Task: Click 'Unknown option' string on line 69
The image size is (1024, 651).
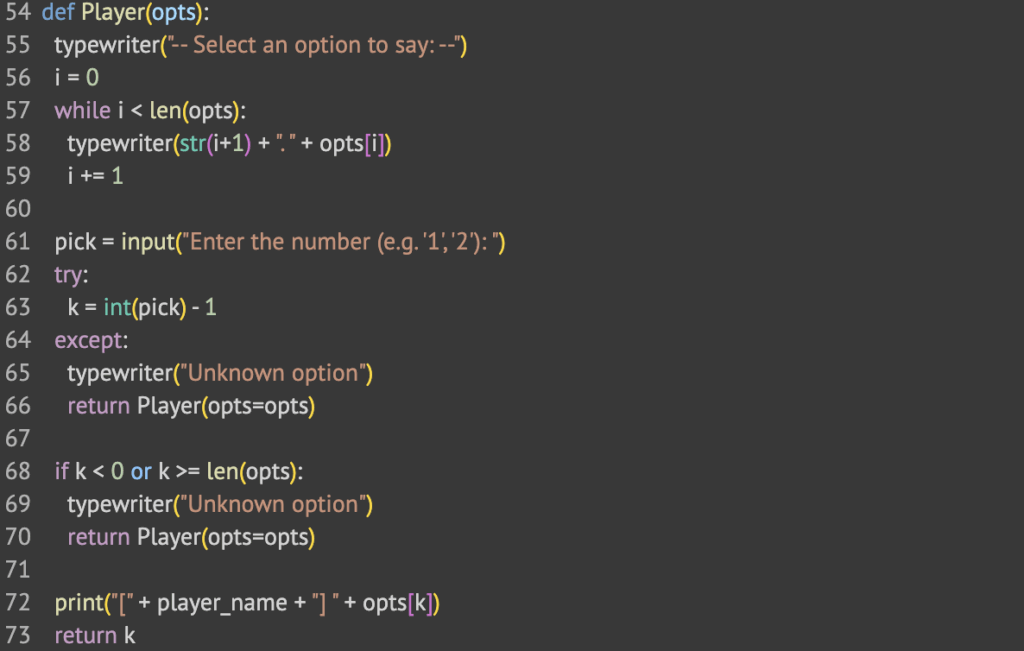Action: [273, 504]
